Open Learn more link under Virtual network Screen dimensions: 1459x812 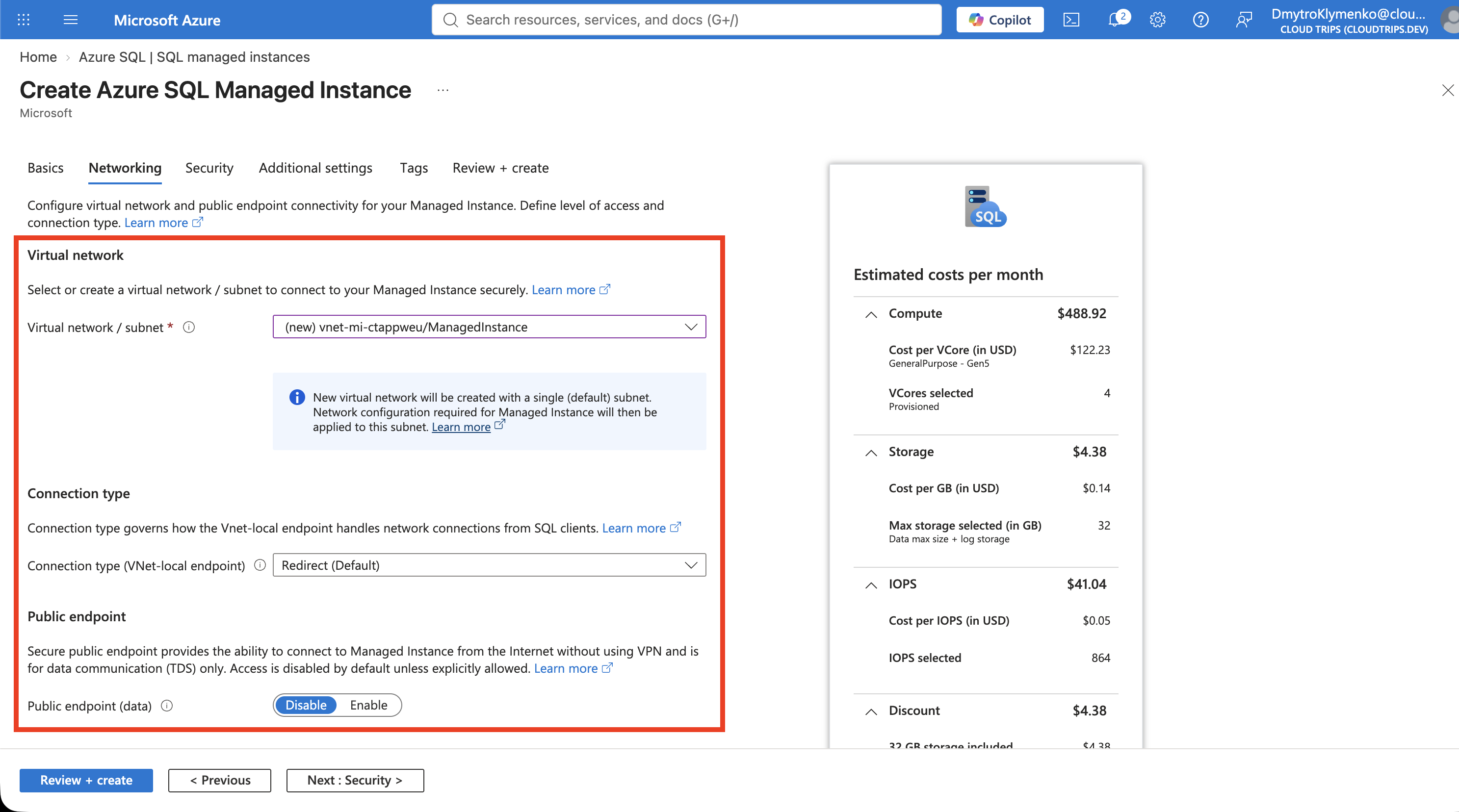pyautogui.click(x=564, y=289)
